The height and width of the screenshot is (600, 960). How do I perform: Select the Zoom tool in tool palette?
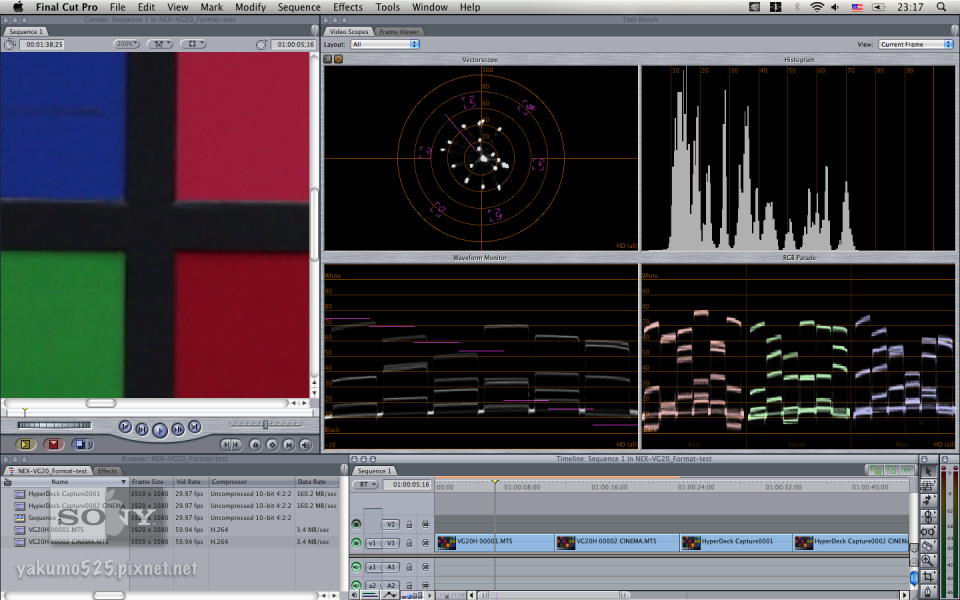(928, 561)
